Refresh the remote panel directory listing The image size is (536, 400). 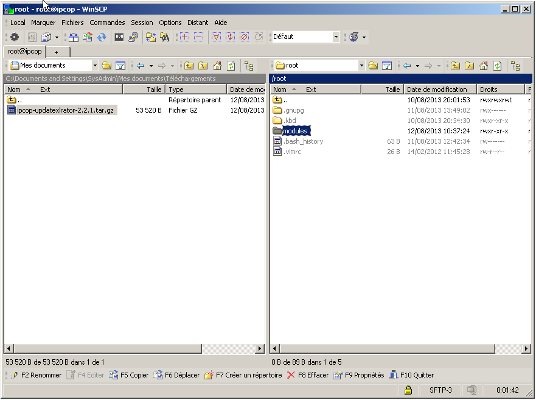pyautogui.click(x=497, y=65)
